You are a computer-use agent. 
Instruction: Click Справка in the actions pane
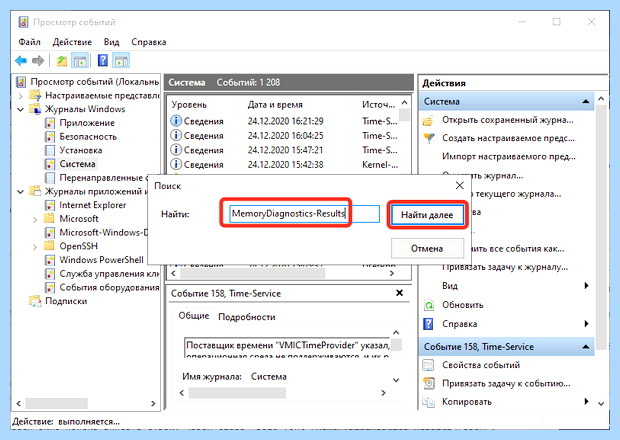459,324
